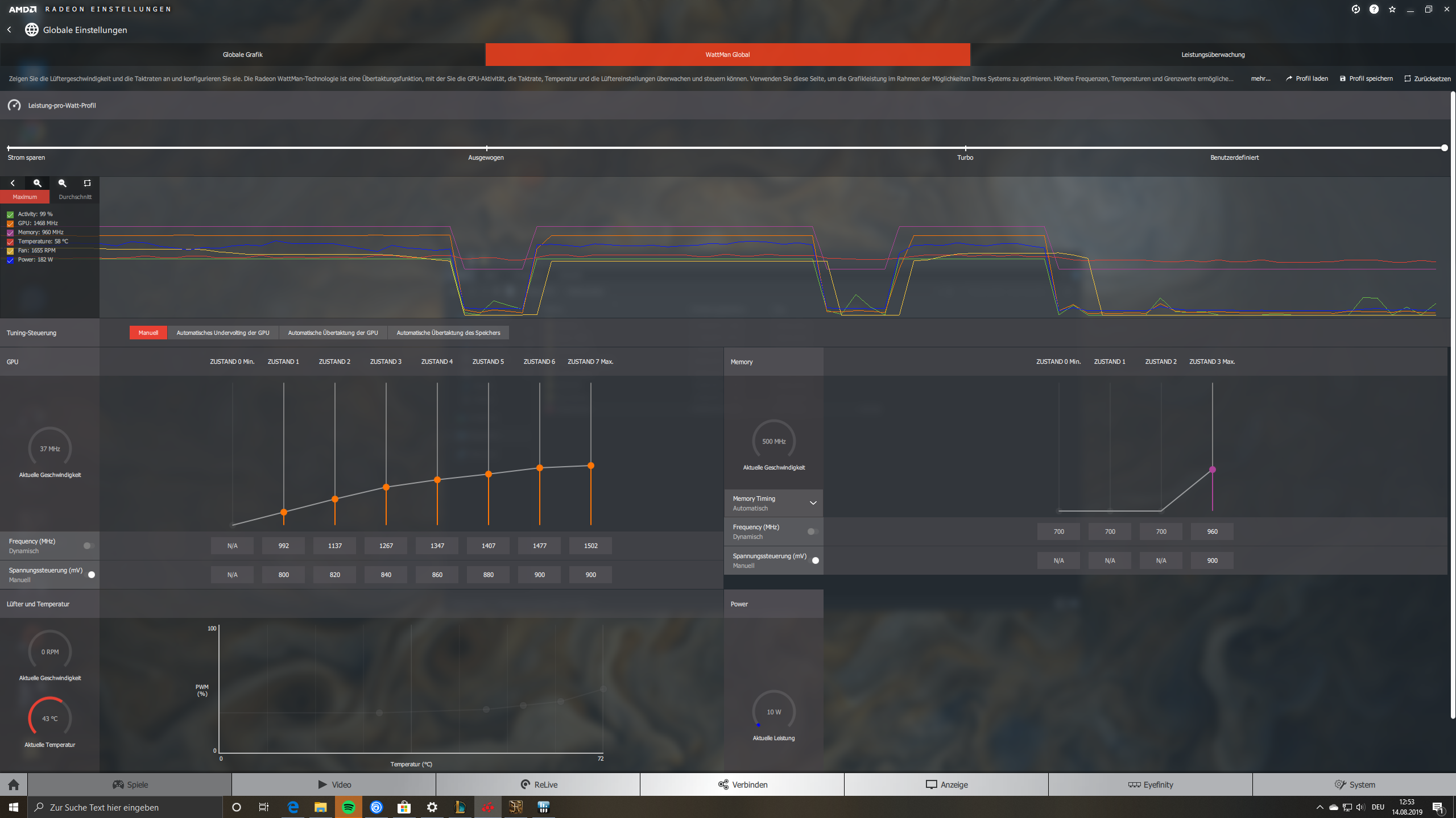
Task: Click the memory frequency field showing 960
Action: 1213,532
